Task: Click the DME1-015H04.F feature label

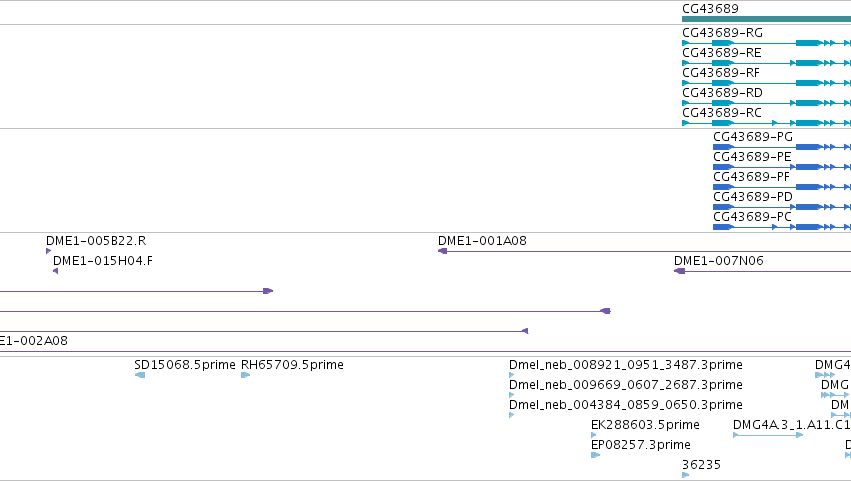Action: coord(103,261)
